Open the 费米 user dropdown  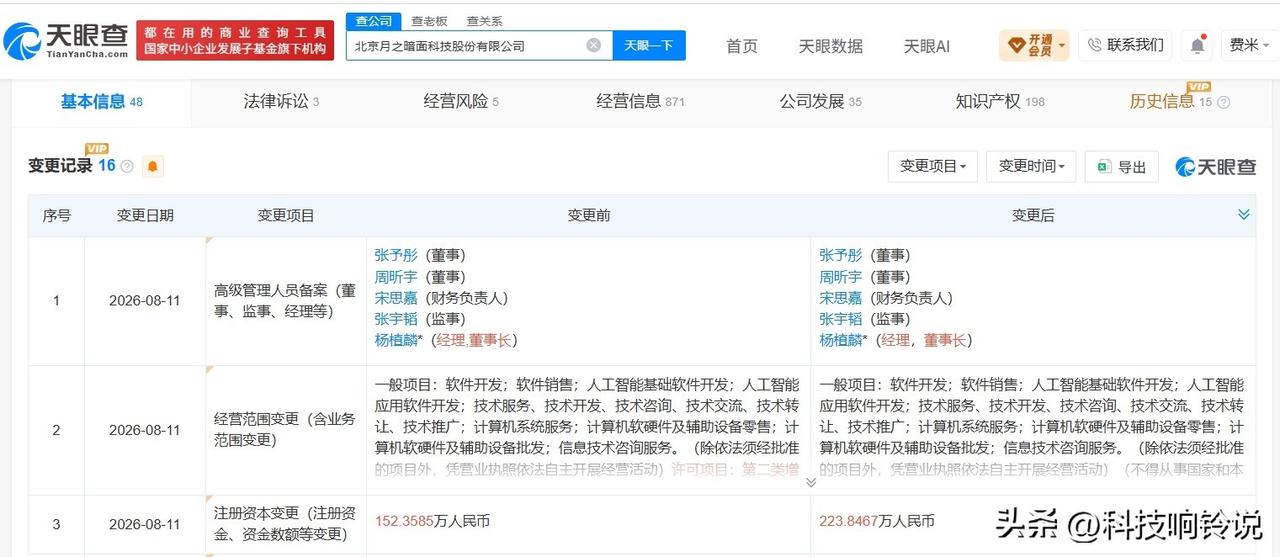pos(1247,45)
